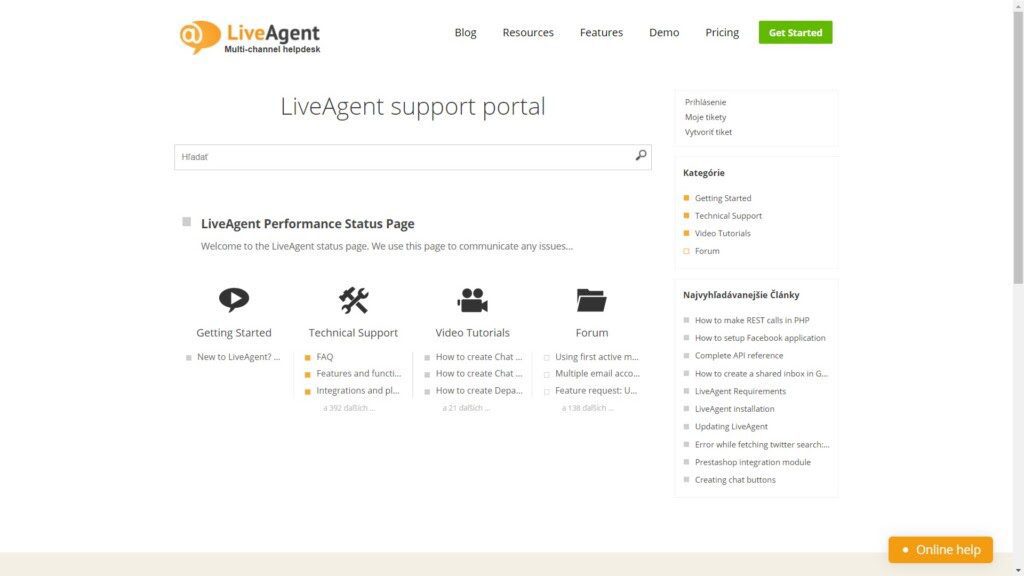
Task: Open the Getting Started category icon
Action: (234, 300)
